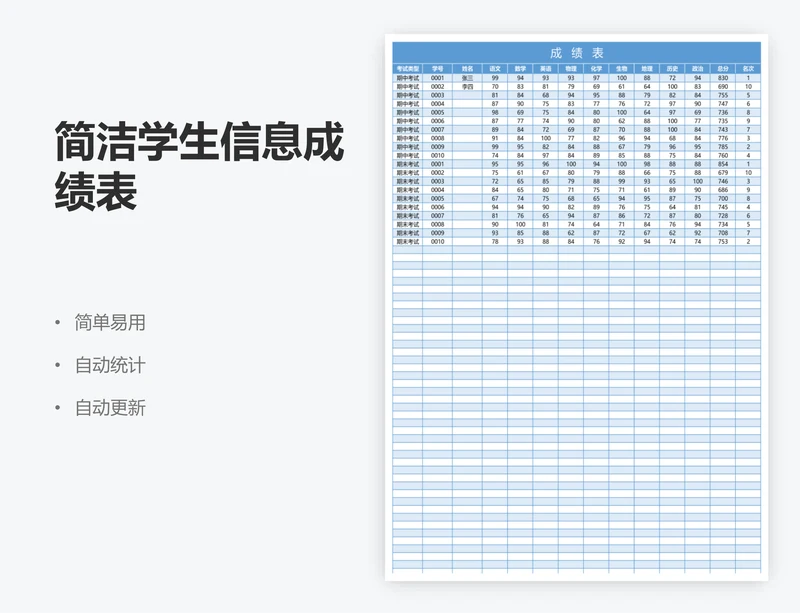The width and height of the screenshot is (800, 613).
Task: Click the first empty cell below the last 期末考试 row
Action: coord(408,250)
